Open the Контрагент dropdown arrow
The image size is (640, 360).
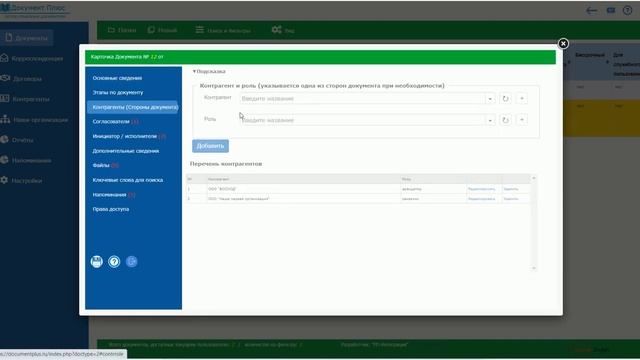click(x=490, y=98)
